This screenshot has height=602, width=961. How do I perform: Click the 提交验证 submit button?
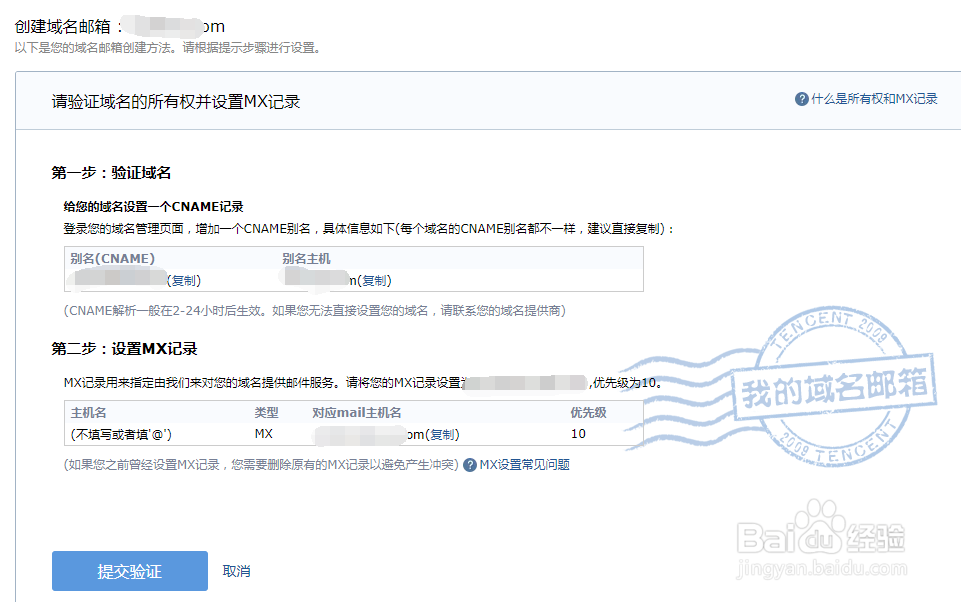(129, 571)
